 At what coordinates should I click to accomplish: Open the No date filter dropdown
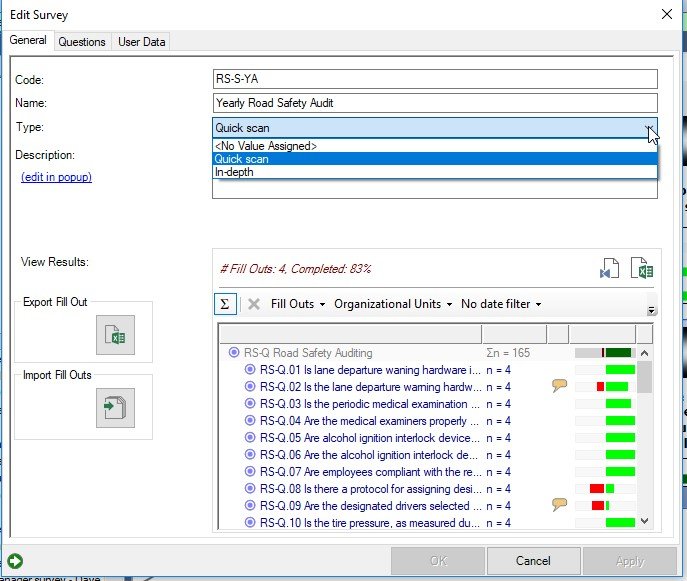(501, 304)
